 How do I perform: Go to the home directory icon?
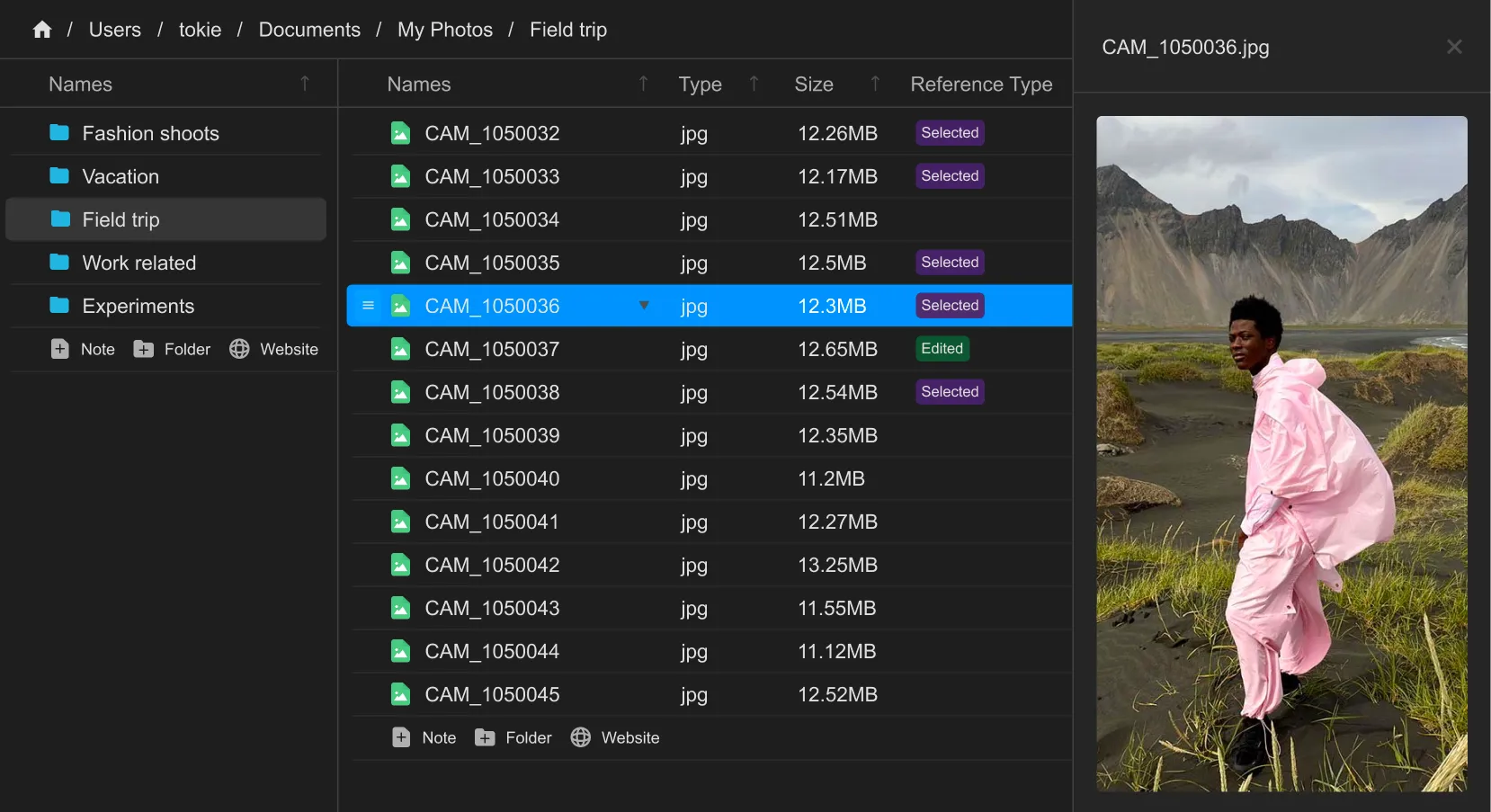42,30
